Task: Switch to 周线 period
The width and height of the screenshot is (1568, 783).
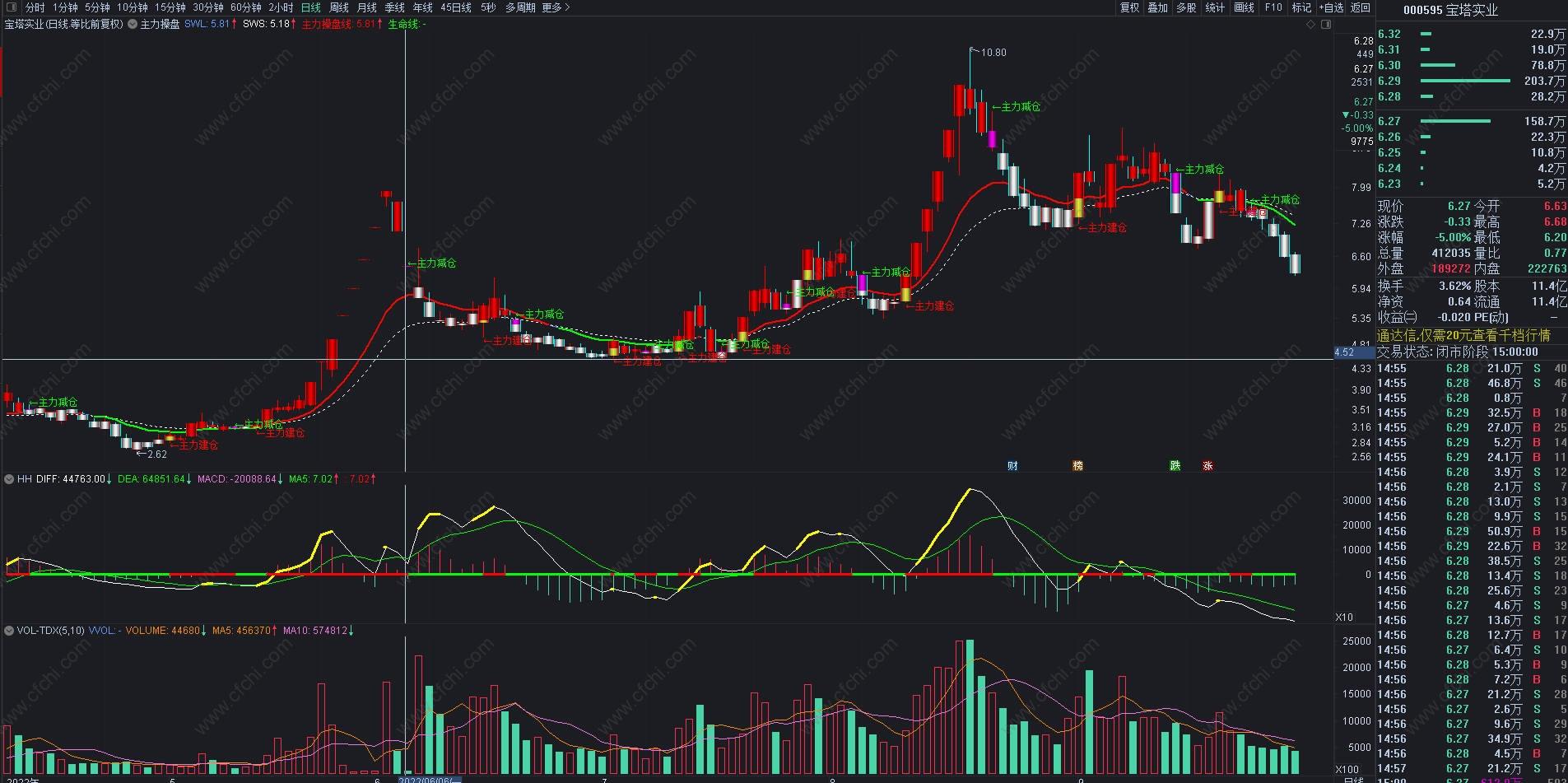Action: click(x=339, y=7)
